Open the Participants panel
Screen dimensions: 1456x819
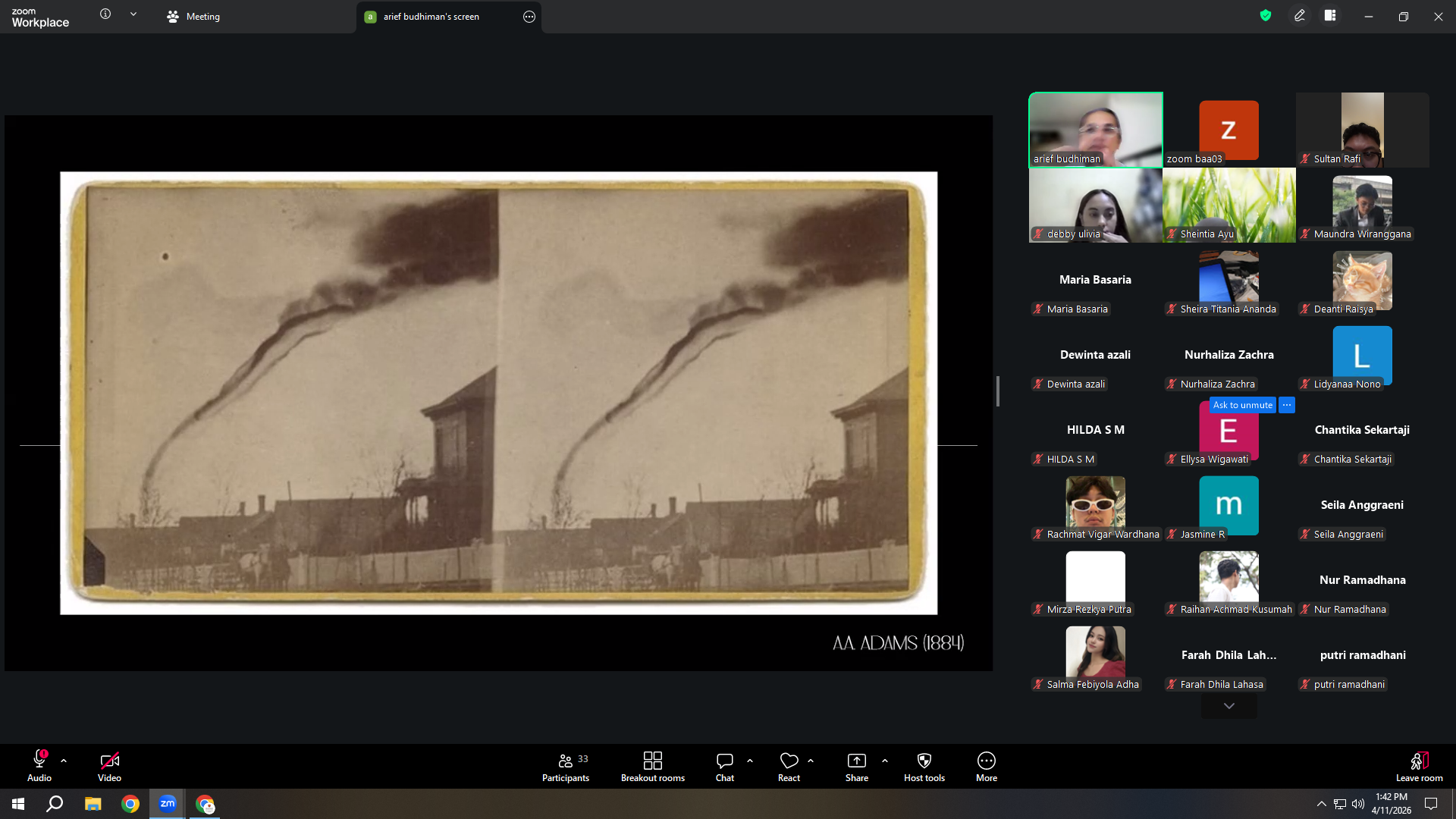click(566, 766)
